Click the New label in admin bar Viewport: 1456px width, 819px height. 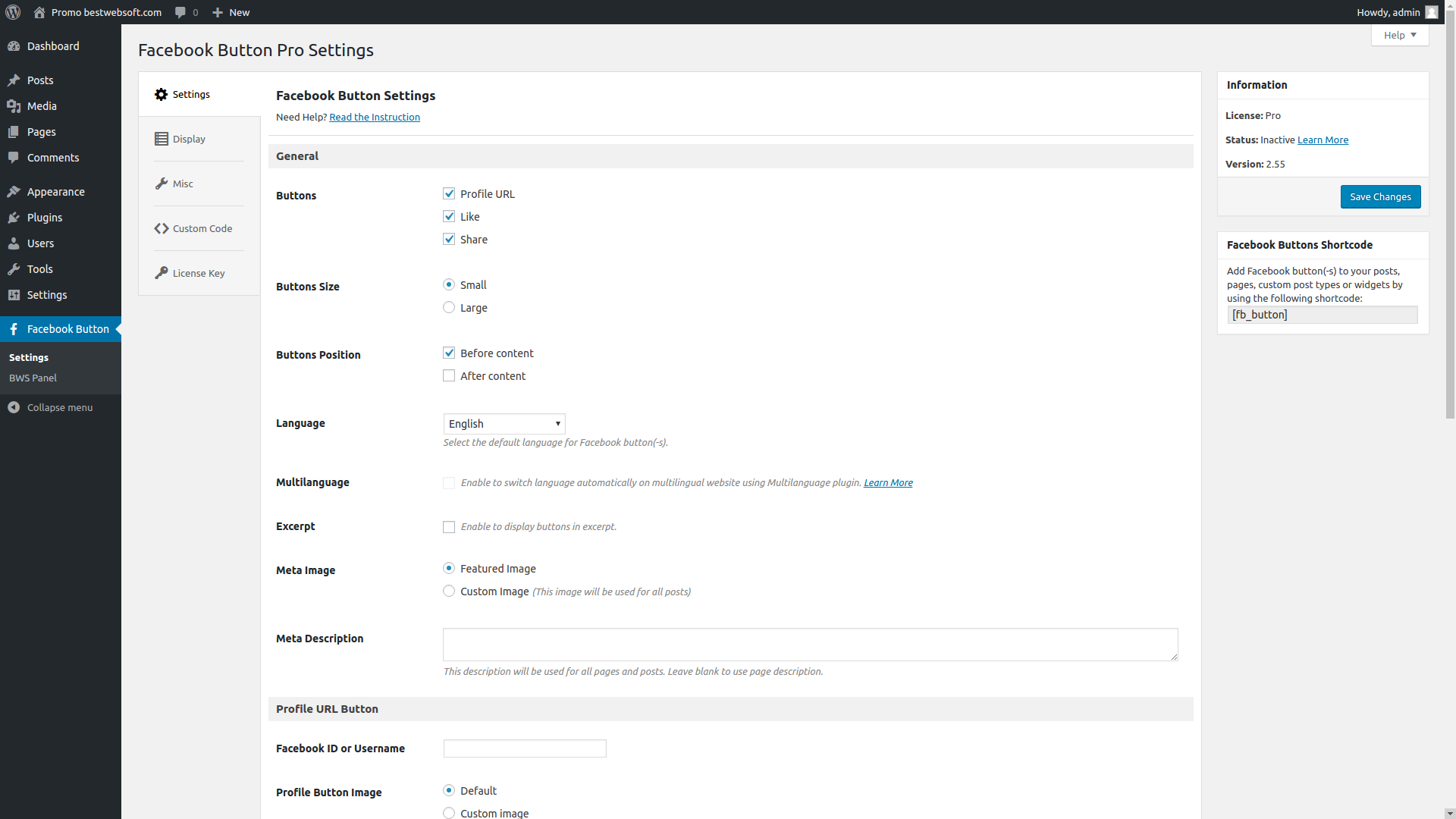pos(240,12)
